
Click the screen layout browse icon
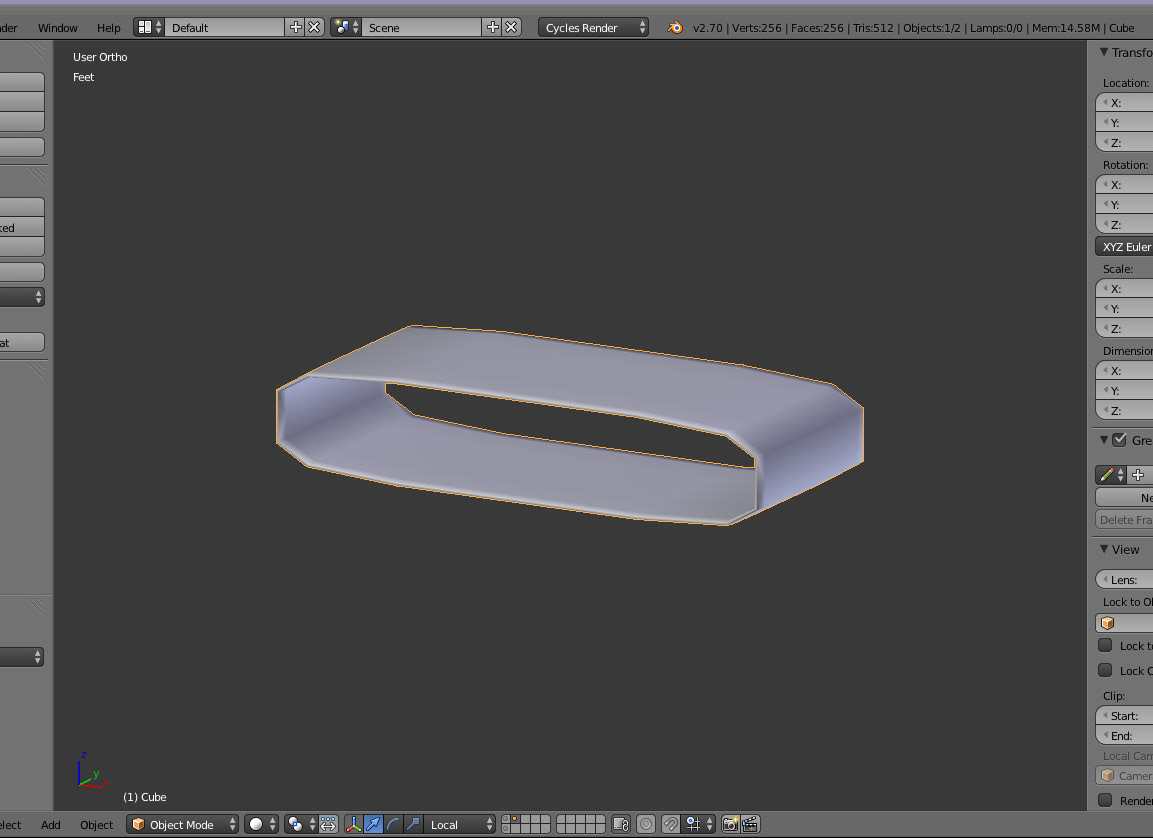149,27
